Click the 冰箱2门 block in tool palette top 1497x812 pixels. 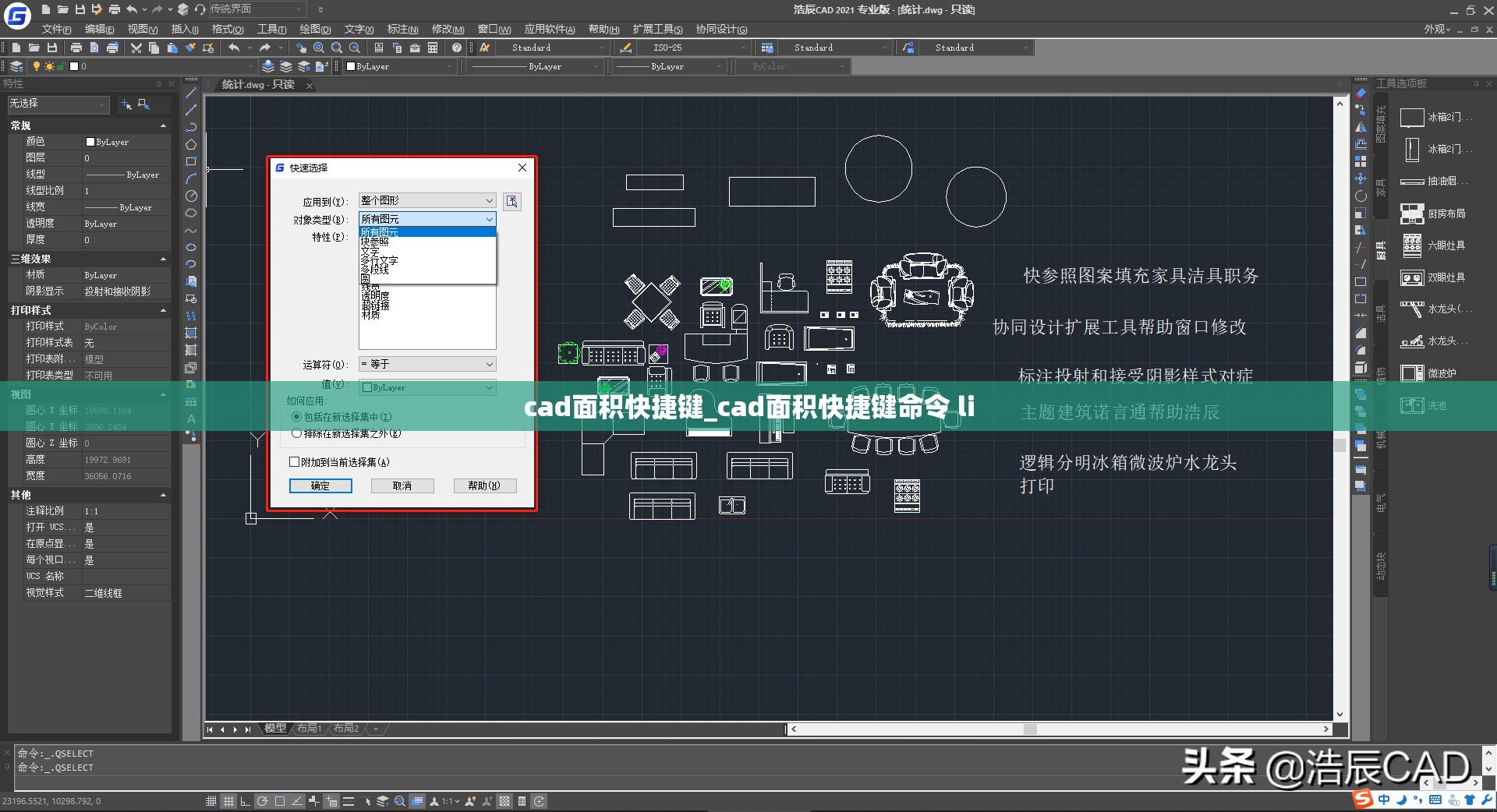pos(1435,117)
